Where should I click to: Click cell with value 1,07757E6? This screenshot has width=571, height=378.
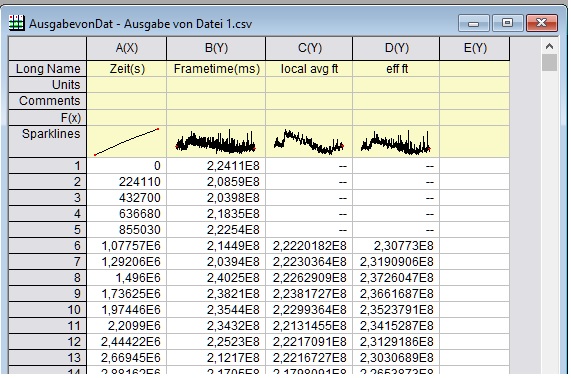(126, 246)
